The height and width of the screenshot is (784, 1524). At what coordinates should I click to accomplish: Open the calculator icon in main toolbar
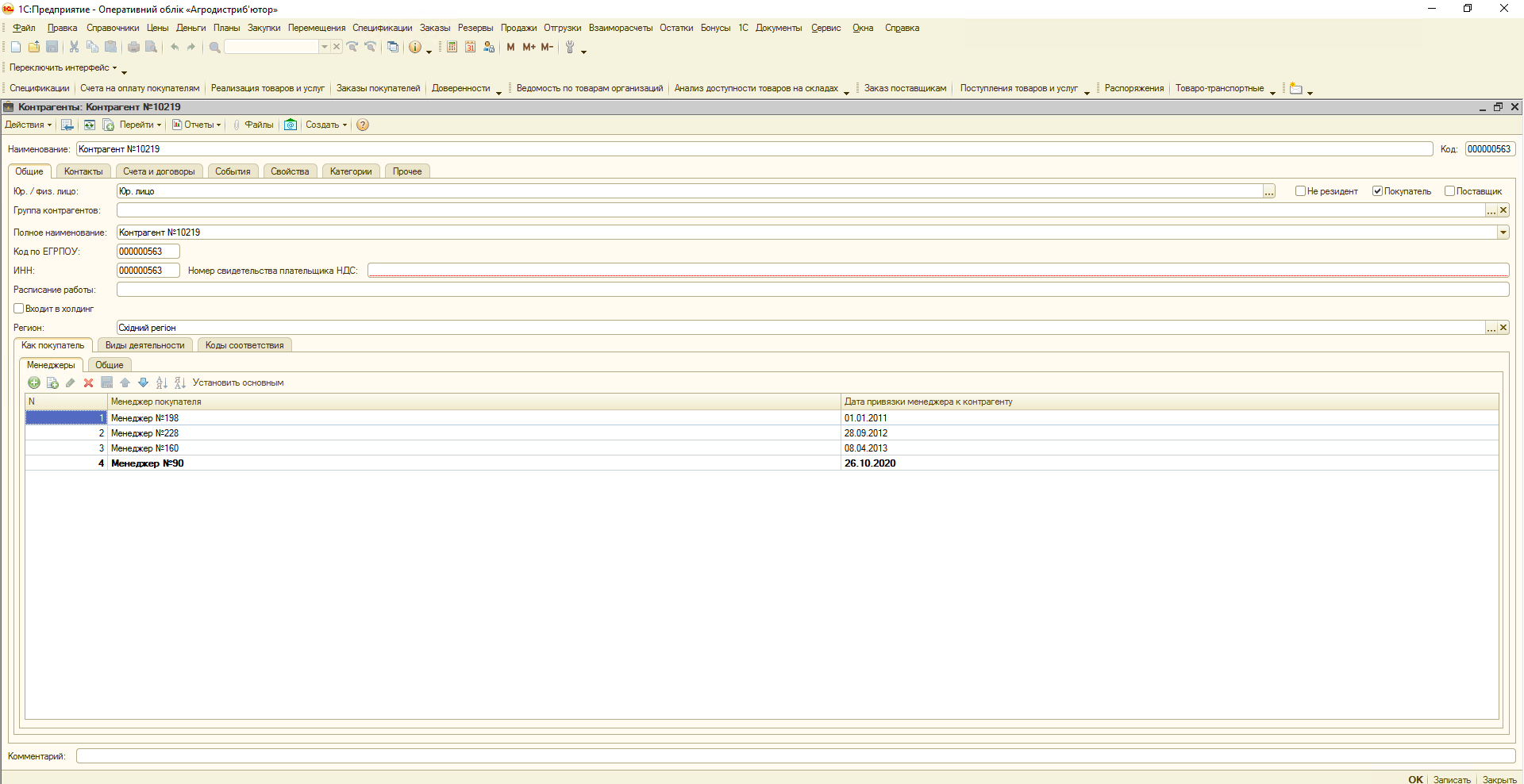pyautogui.click(x=452, y=47)
